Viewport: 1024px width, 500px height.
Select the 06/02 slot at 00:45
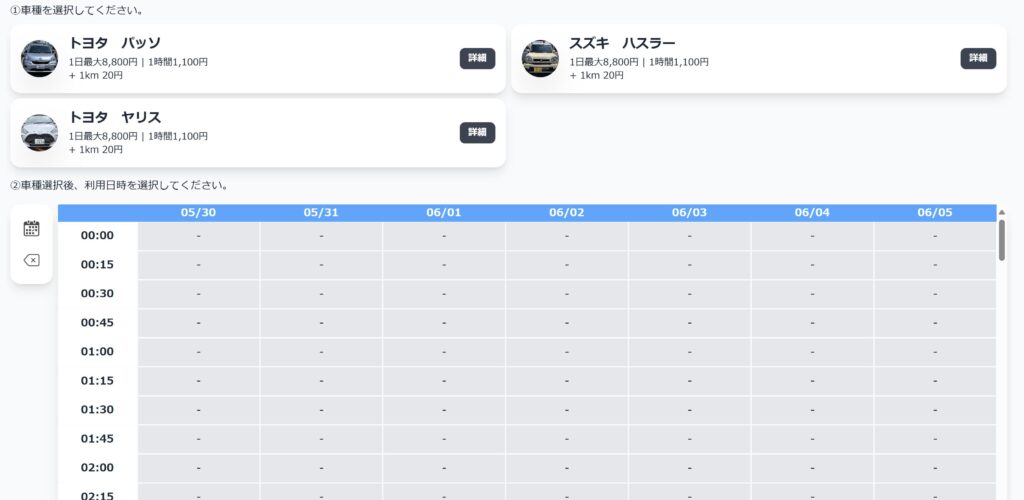(567, 323)
